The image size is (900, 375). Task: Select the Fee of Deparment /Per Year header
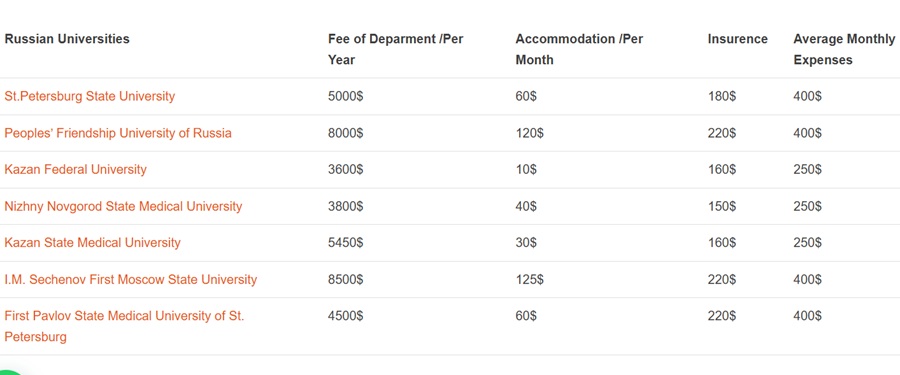point(396,49)
